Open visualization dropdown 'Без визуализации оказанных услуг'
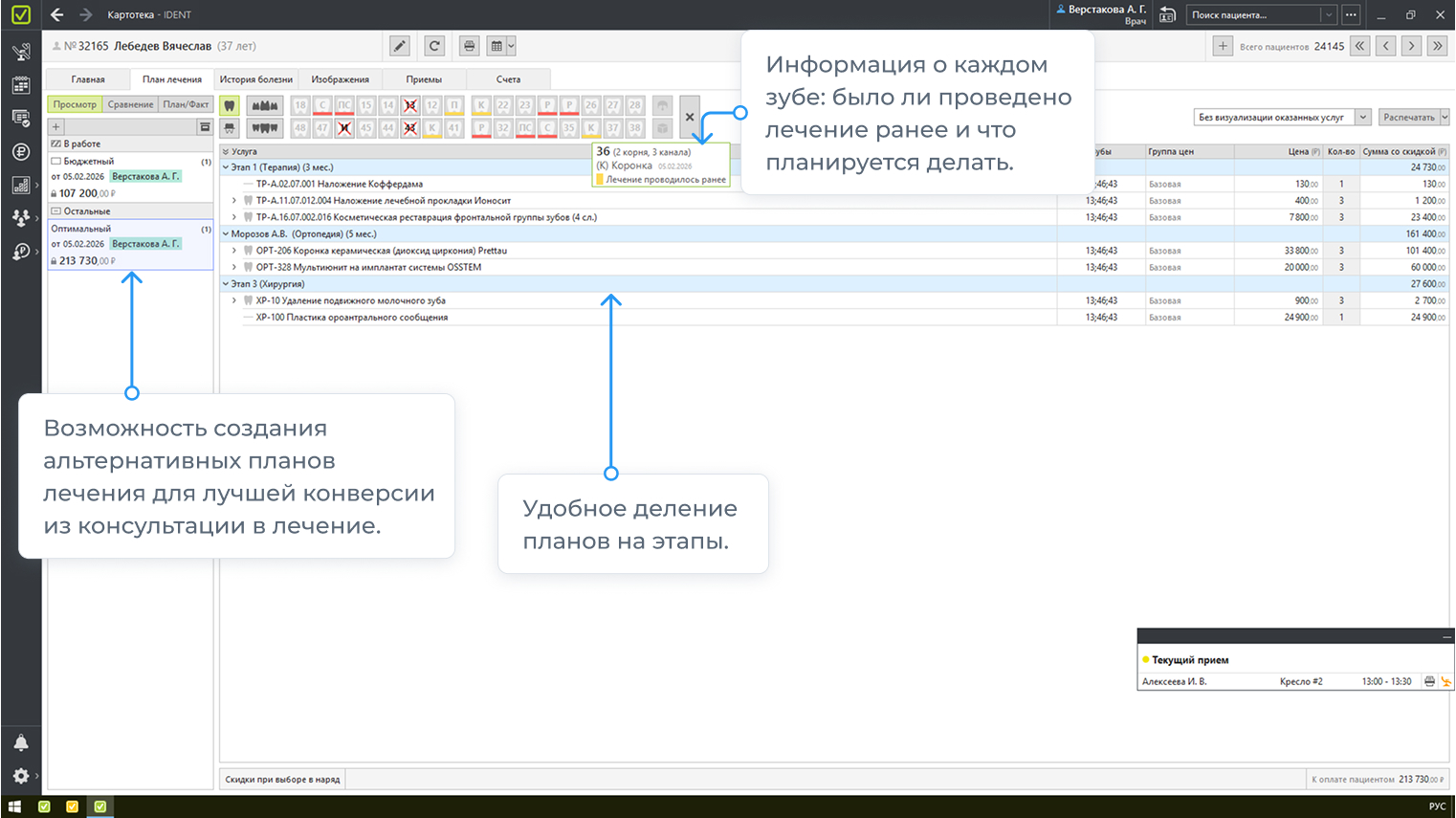1456x818 pixels. coord(1282,118)
